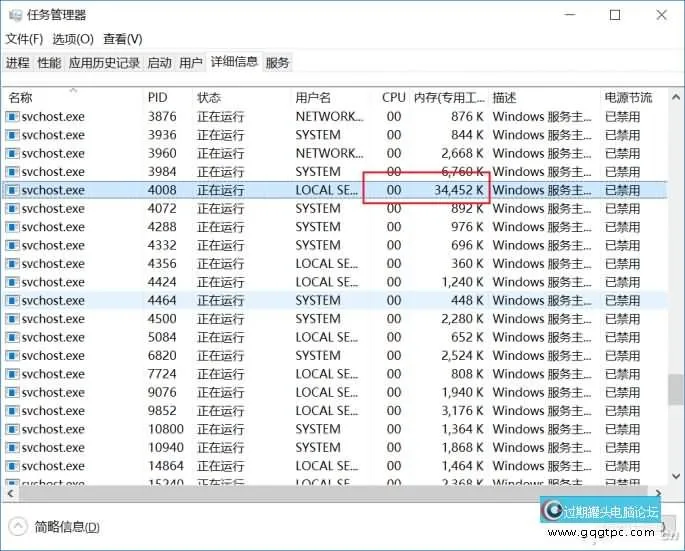685x551 pixels.
Task: Switch to the 服务 tab
Action: coord(277,63)
